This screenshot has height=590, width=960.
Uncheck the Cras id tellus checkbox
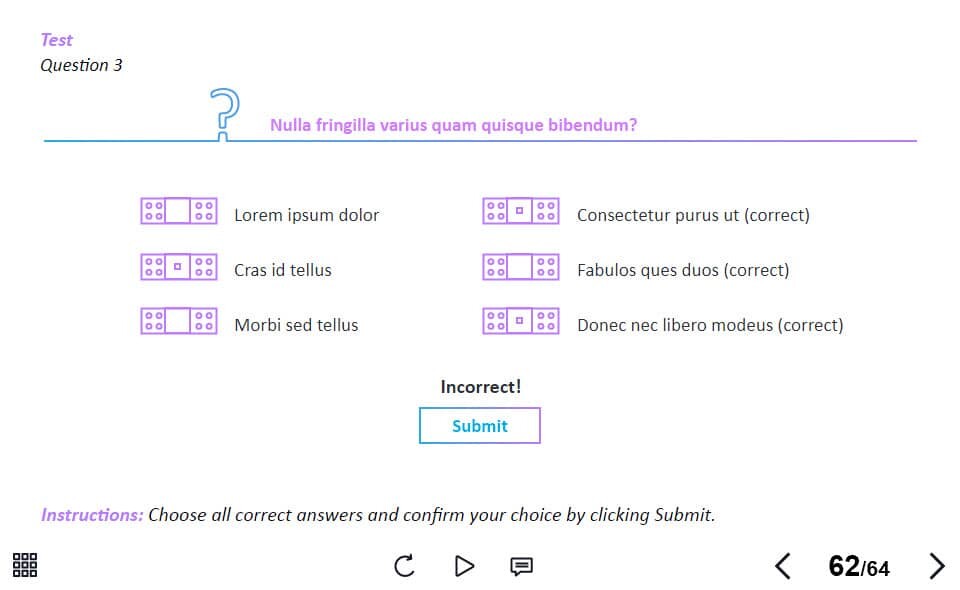click(x=178, y=267)
